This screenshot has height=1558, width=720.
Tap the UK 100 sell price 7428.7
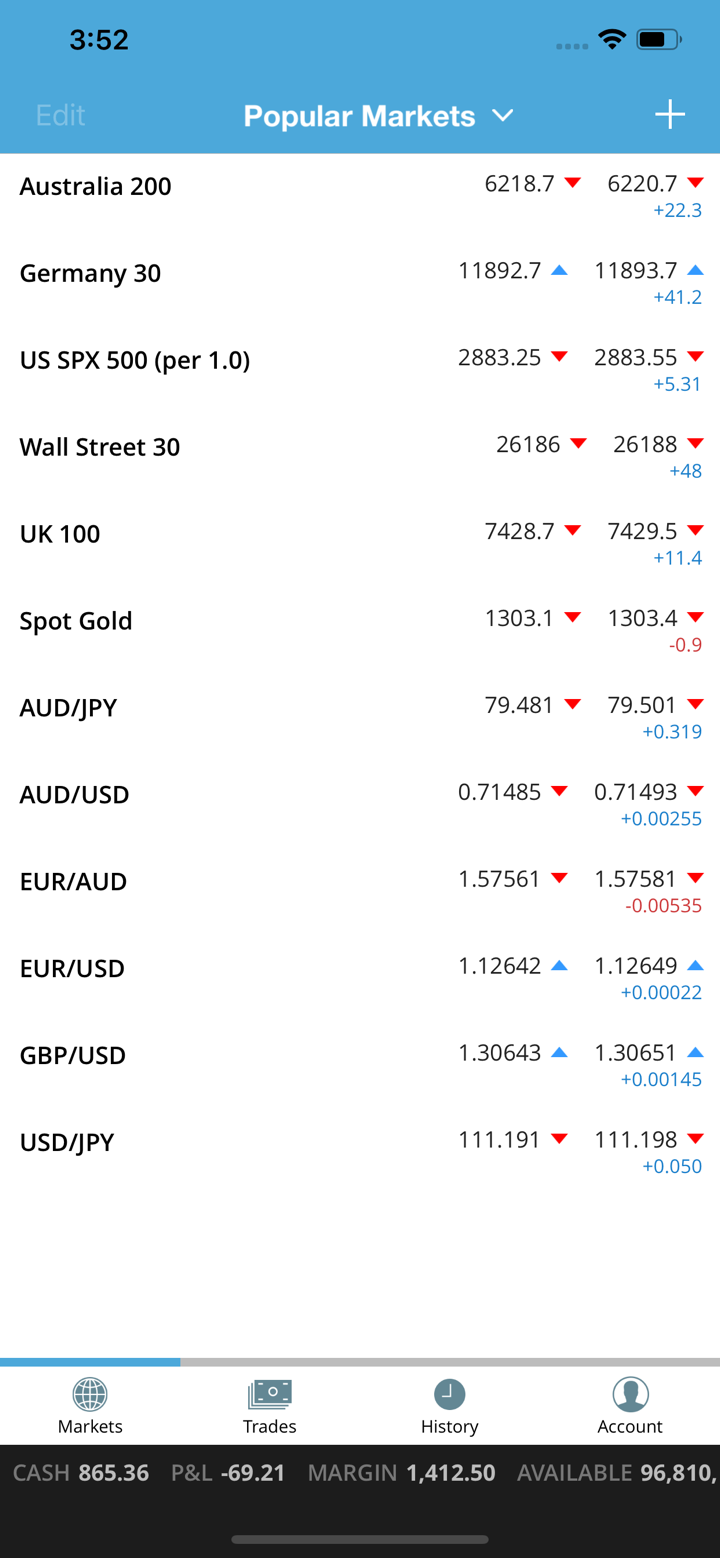click(519, 531)
